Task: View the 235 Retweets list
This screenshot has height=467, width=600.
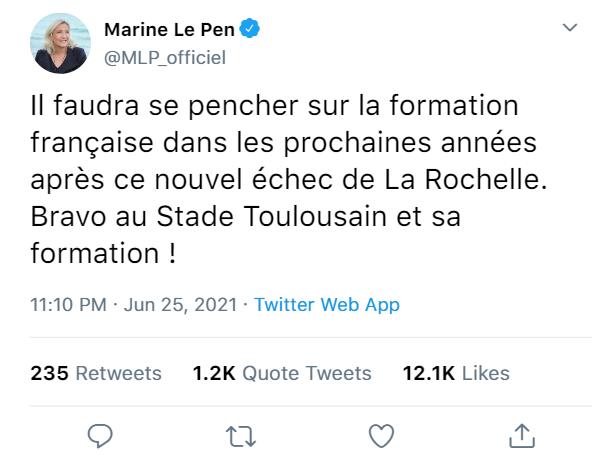Action: [96, 373]
